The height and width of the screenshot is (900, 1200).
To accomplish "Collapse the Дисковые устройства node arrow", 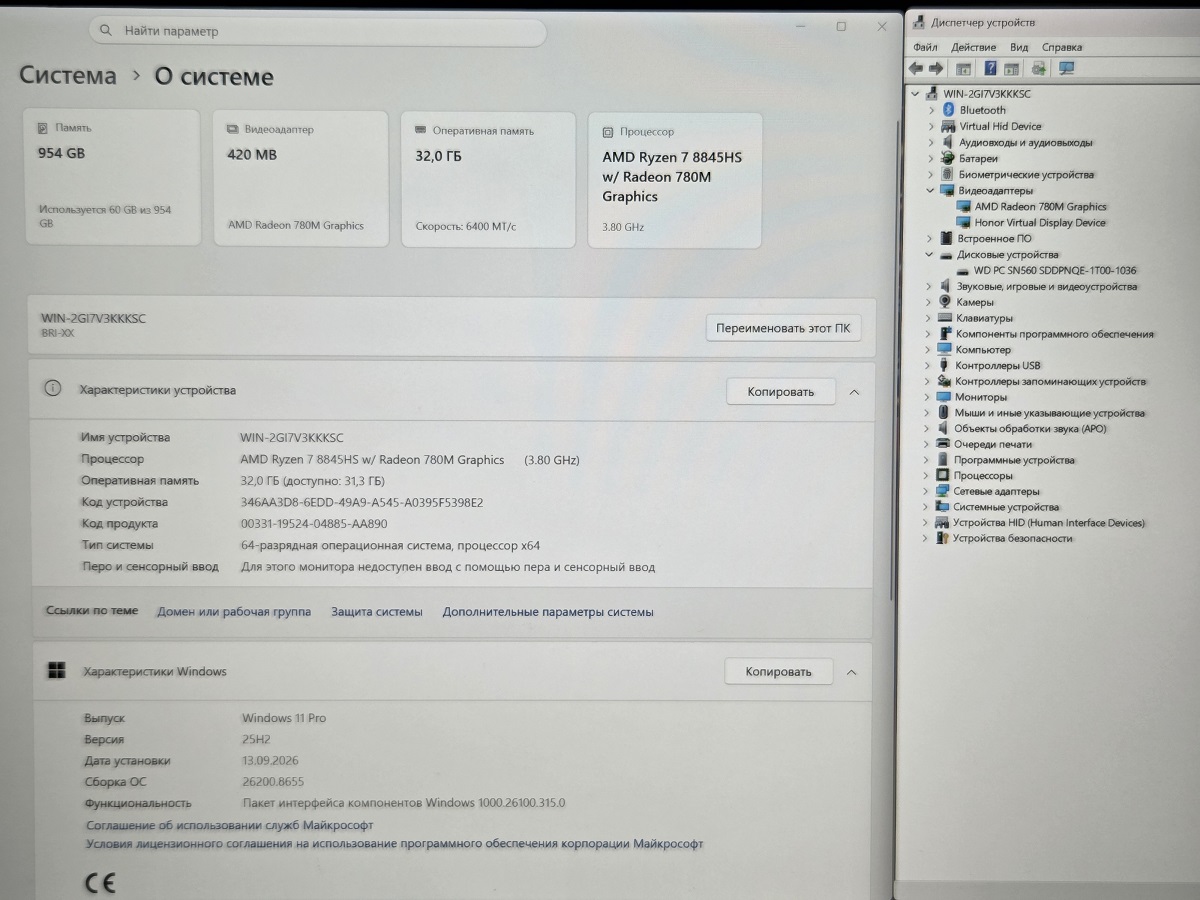I will [931, 254].
